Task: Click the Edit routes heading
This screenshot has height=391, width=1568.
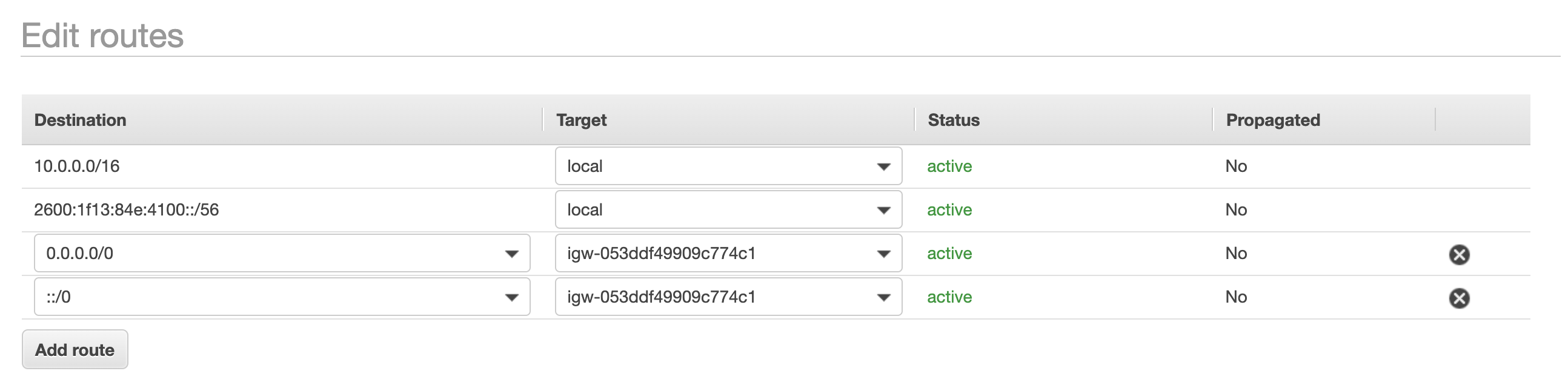Action: tap(102, 35)
